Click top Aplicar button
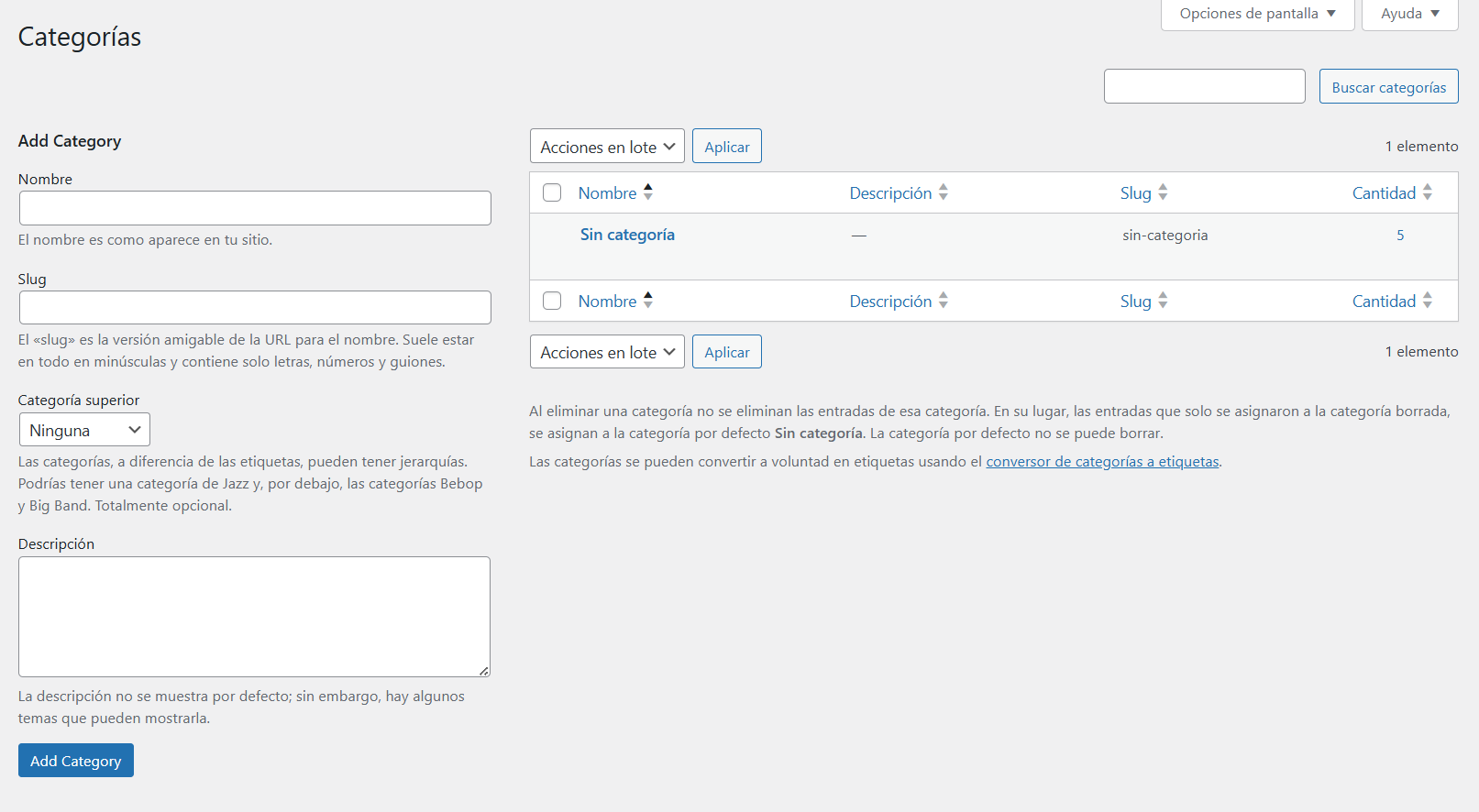Screen dimensions: 1479x812 (727, 147)
